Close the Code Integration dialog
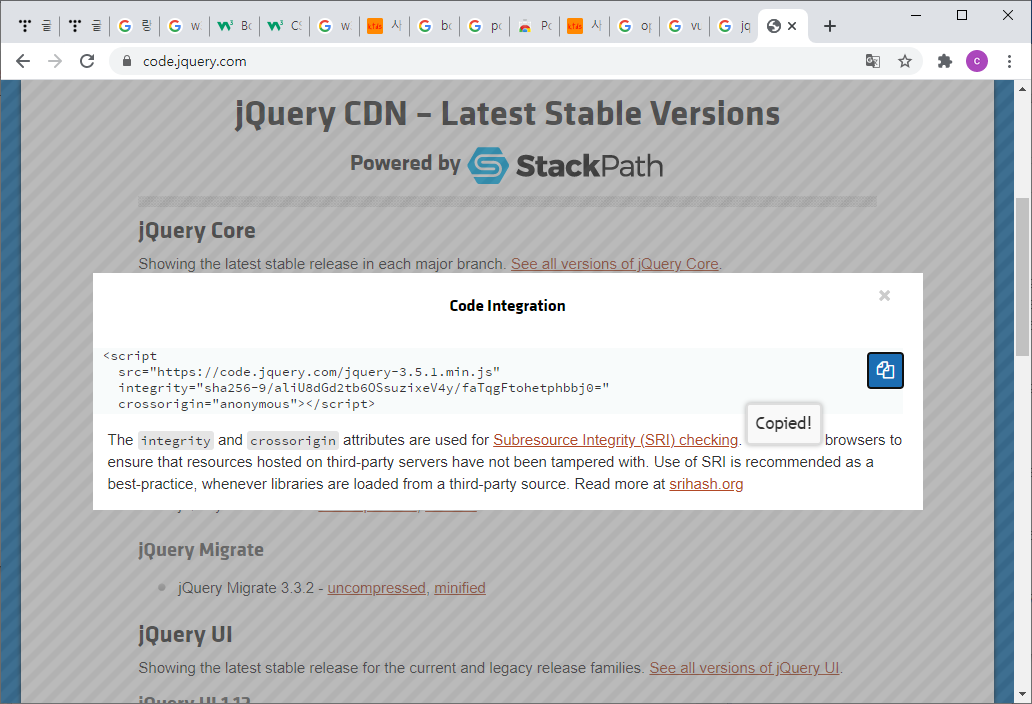Viewport: 1032px width, 704px height. click(885, 295)
